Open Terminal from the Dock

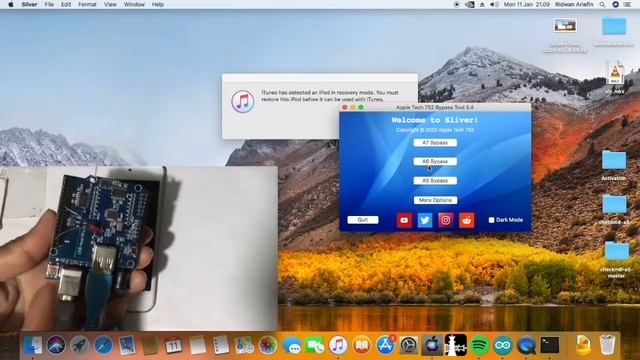pos(550,345)
